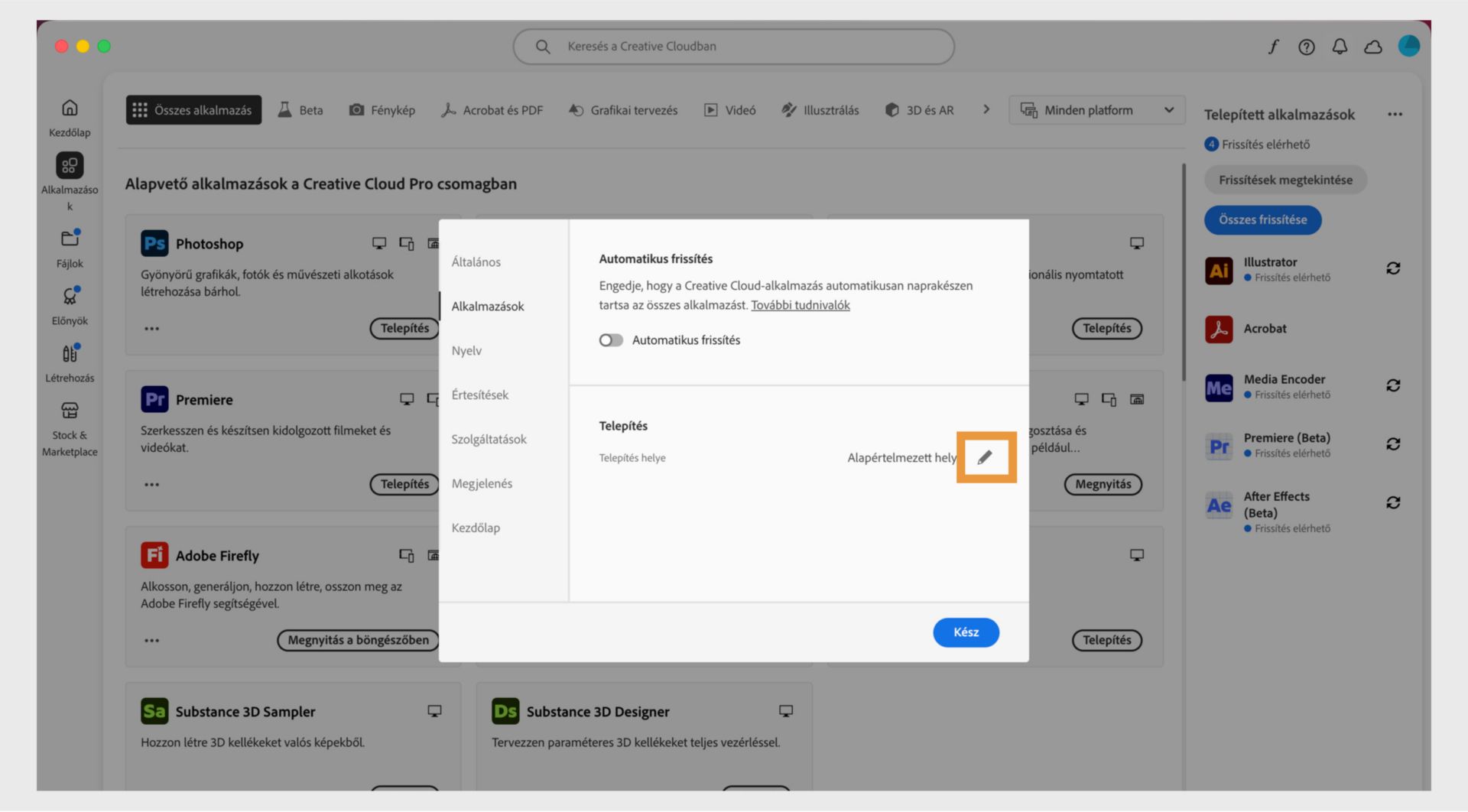Click Összes frissítése button
Image resolution: width=1468 pixels, height=812 pixels.
1262,219
